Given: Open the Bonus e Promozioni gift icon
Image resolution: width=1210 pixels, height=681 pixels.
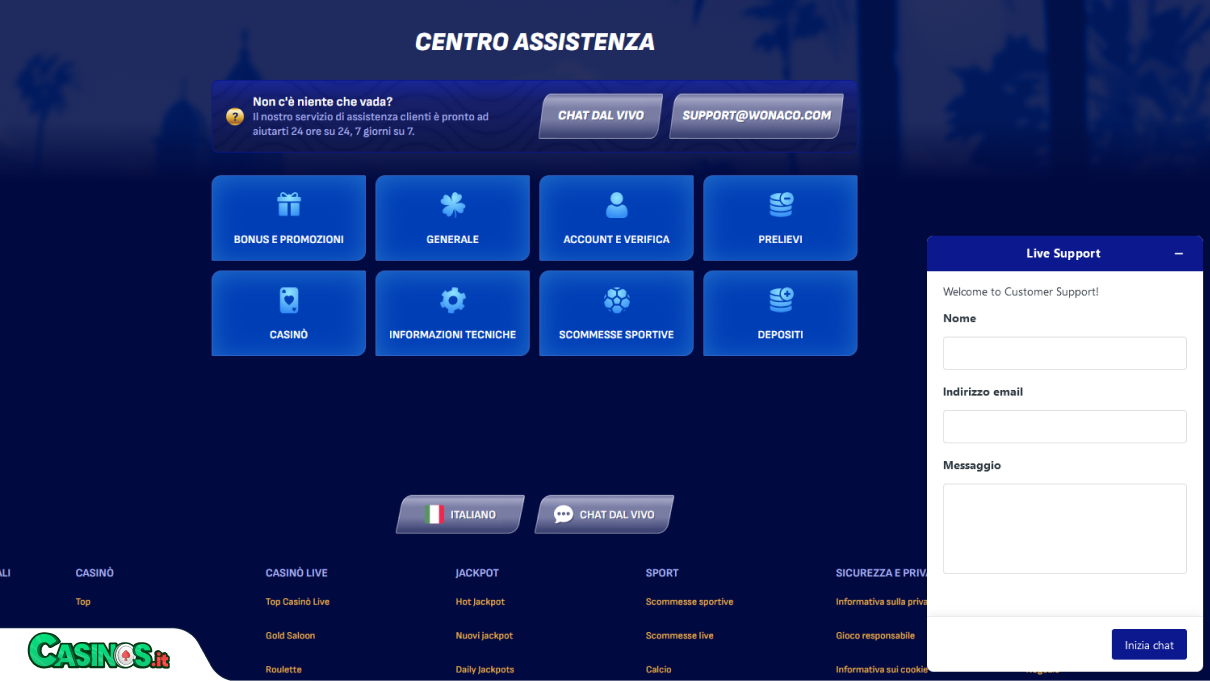Looking at the screenshot, I should [x=289, y=205].
